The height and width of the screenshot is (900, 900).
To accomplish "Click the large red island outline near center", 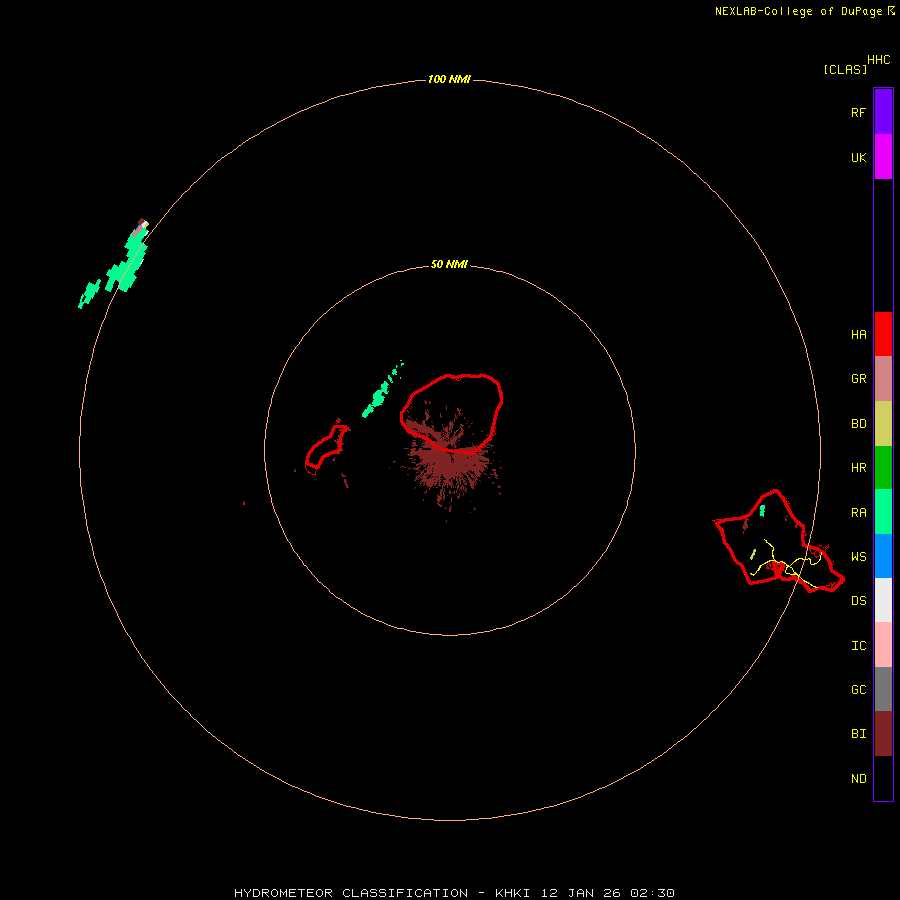I will click(452, 412).
